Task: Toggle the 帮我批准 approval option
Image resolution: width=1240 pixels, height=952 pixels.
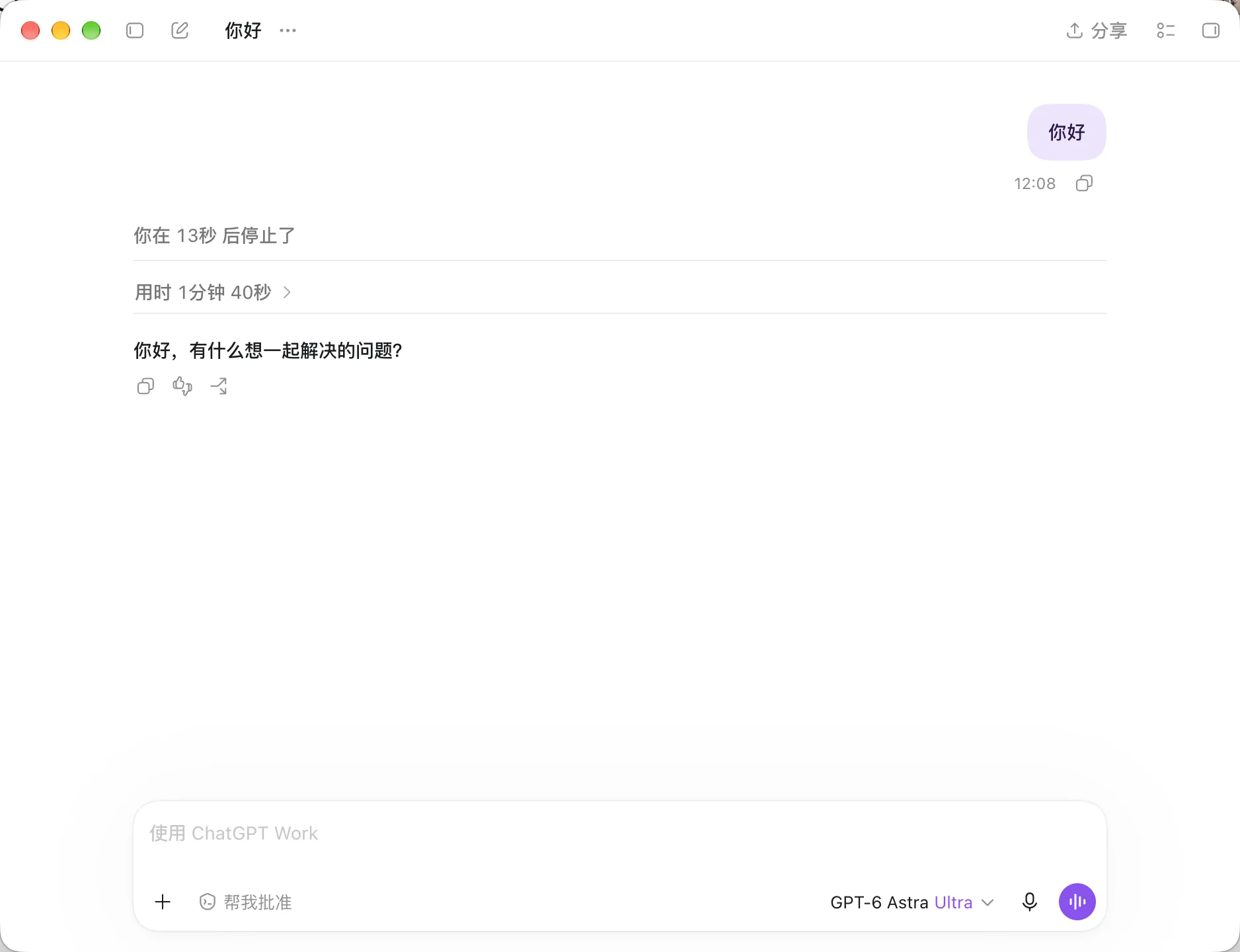Action: [245, 902]
